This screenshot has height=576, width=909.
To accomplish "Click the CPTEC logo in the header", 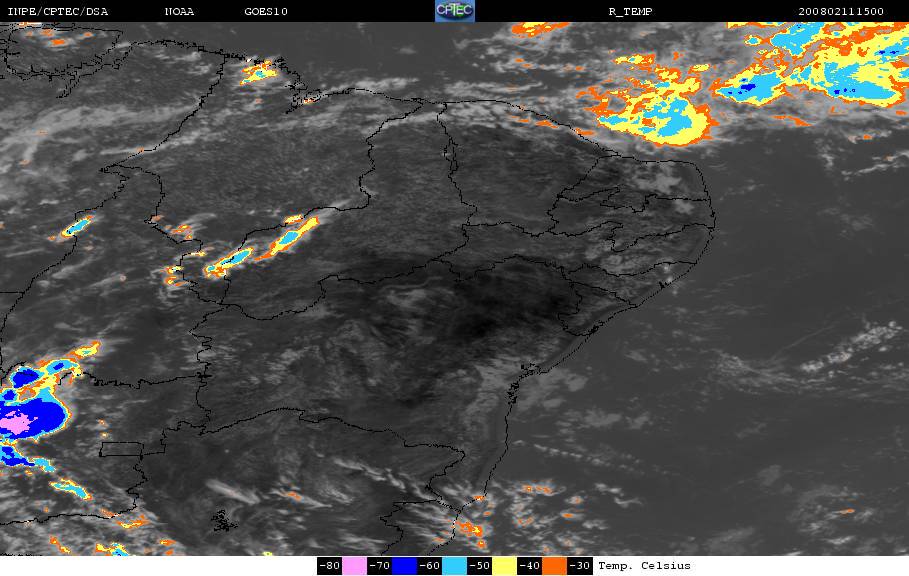I will [x=454, y=11].
